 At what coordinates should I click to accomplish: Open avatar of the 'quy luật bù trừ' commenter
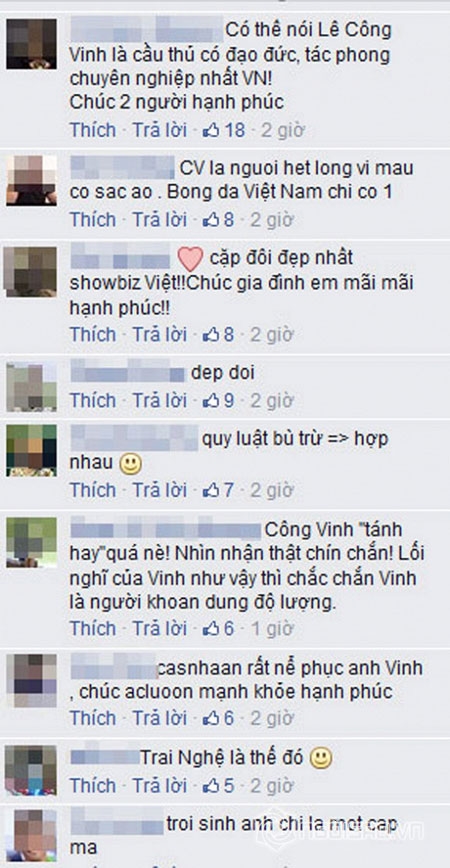click(32, 451)
